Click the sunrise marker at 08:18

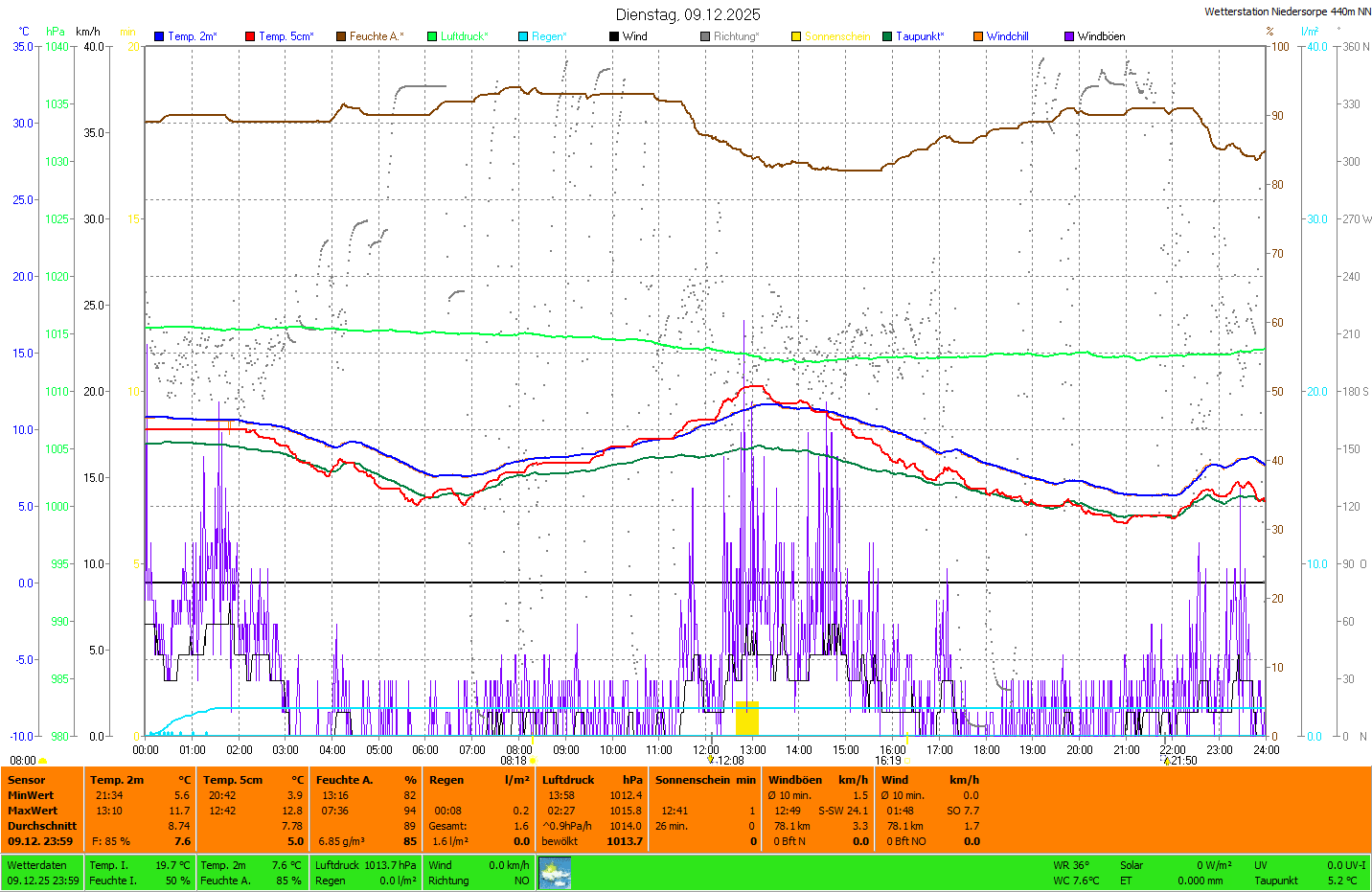pos(533,761)
